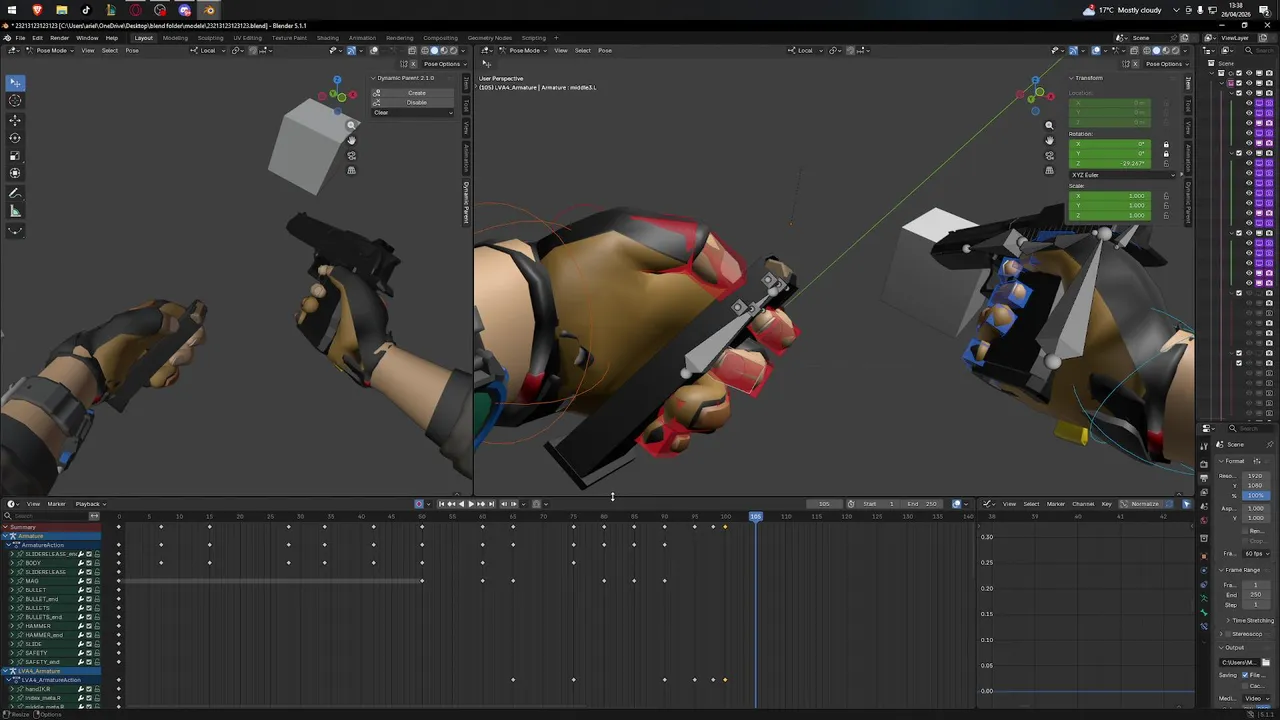This screenshot has height=720, width=1280.
Task: Switch to the Modeling workspace tab
Action: [x=175, y=38]
